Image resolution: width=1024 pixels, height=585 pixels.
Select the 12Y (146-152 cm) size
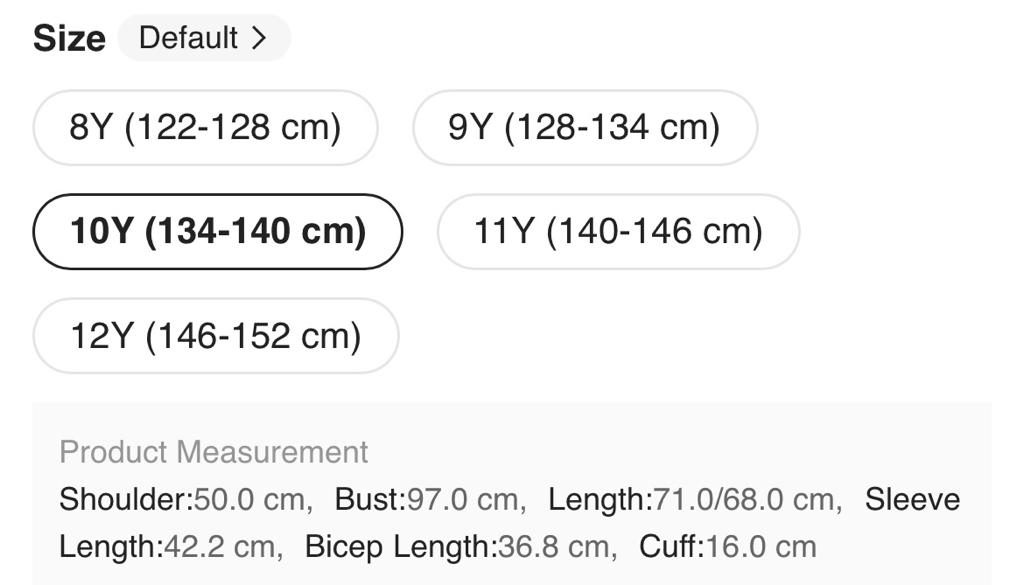point(216,336)
